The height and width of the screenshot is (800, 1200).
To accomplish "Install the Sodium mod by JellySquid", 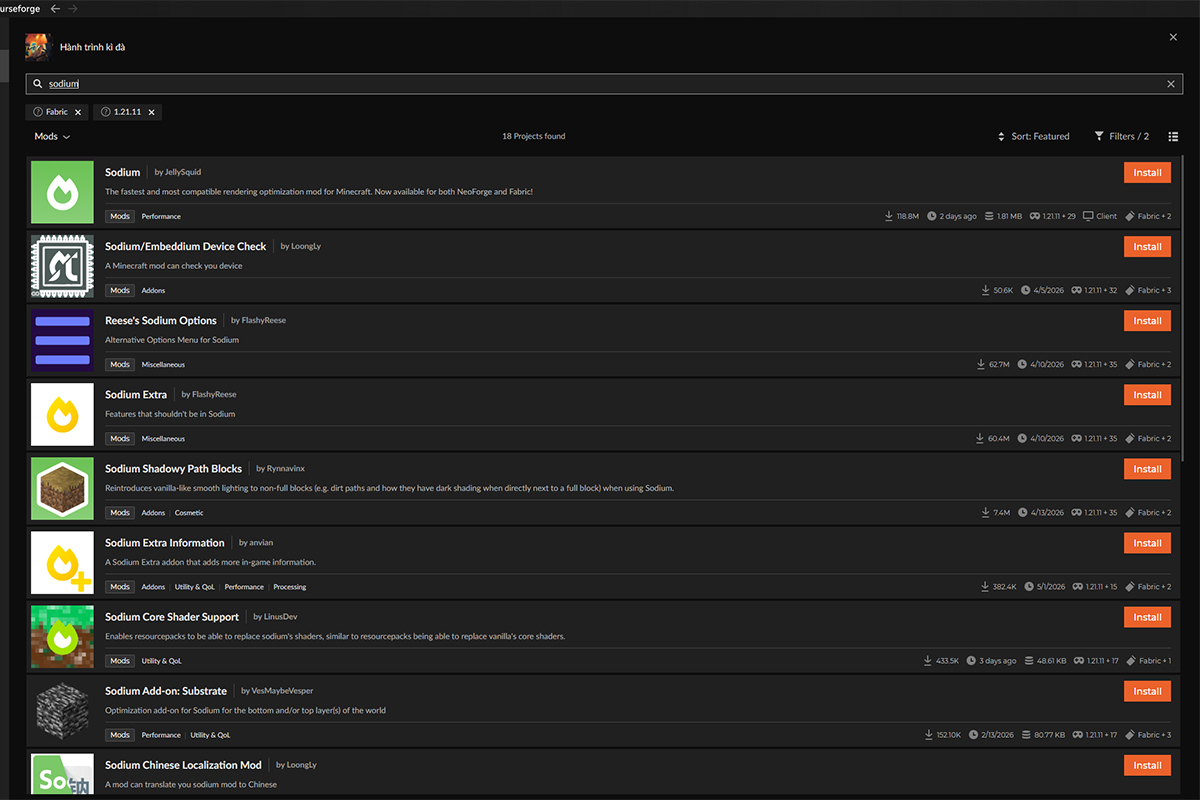I will tap(1147, 172).
